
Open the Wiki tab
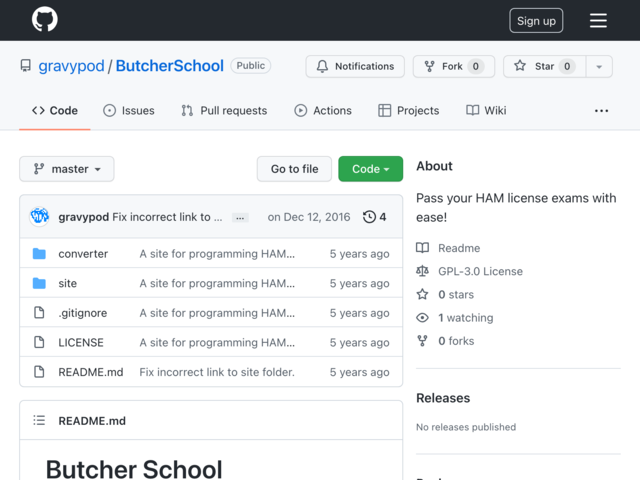pyautogui.click(x=486, y=111)
